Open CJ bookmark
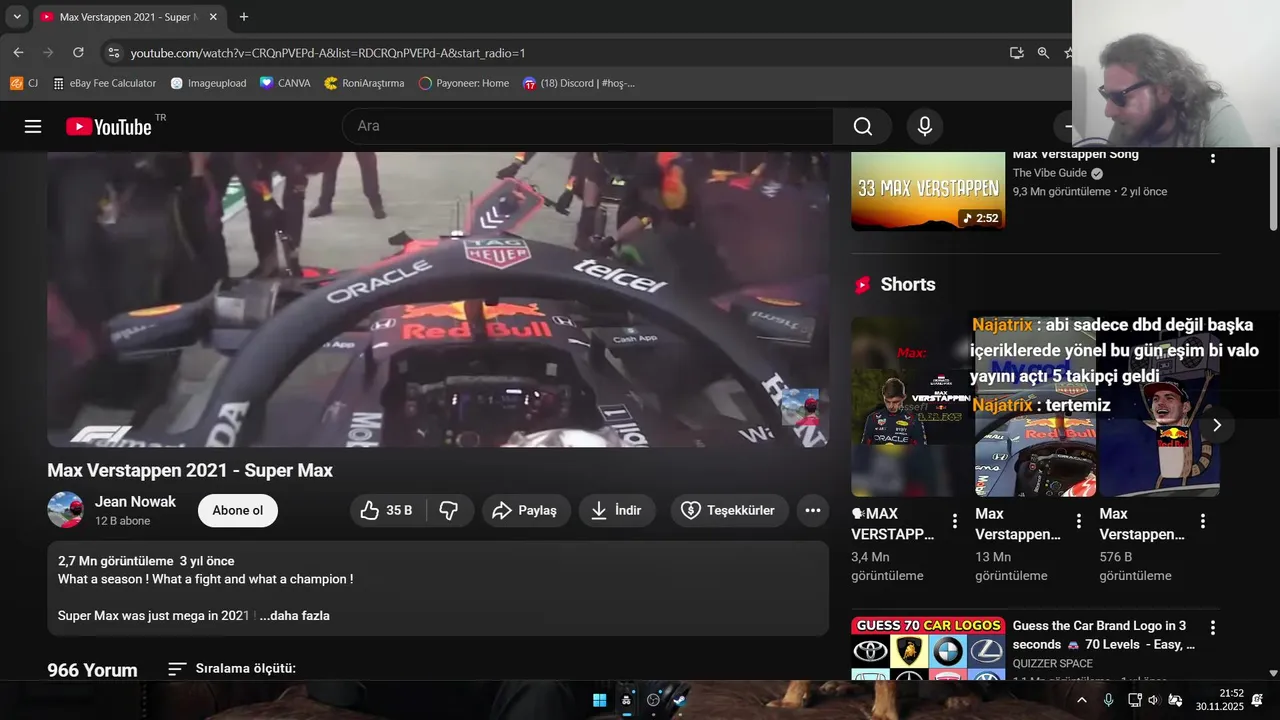Screen dimensions: 1280x720 pos(24,83)
